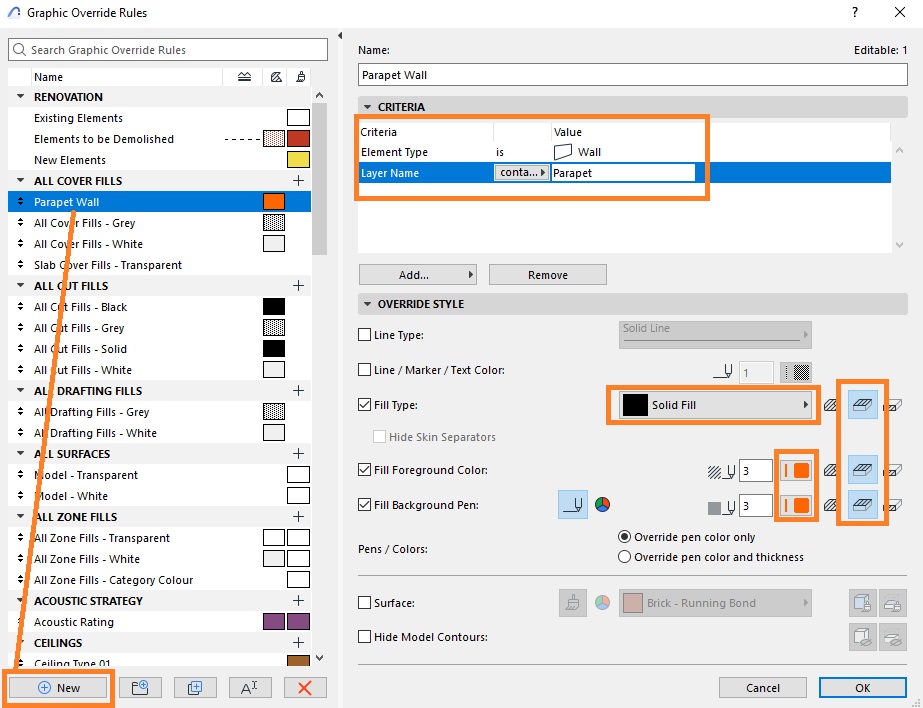Open the Add... criteria dropdown
Screen dimensions: 923x708
(x=417, y=275)
